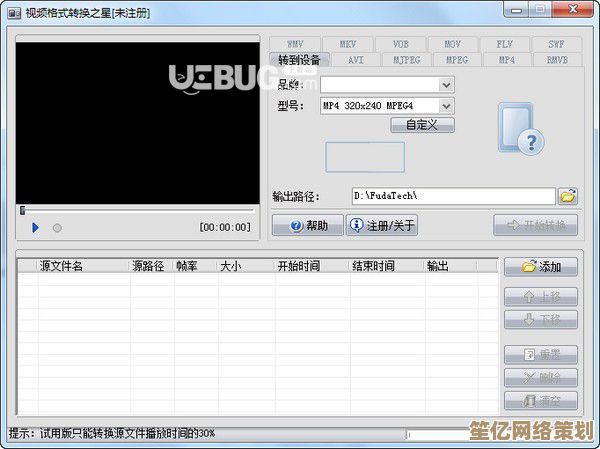Click the gray stop button beside play
Viewport: 600px width, 449px height.
57,228
